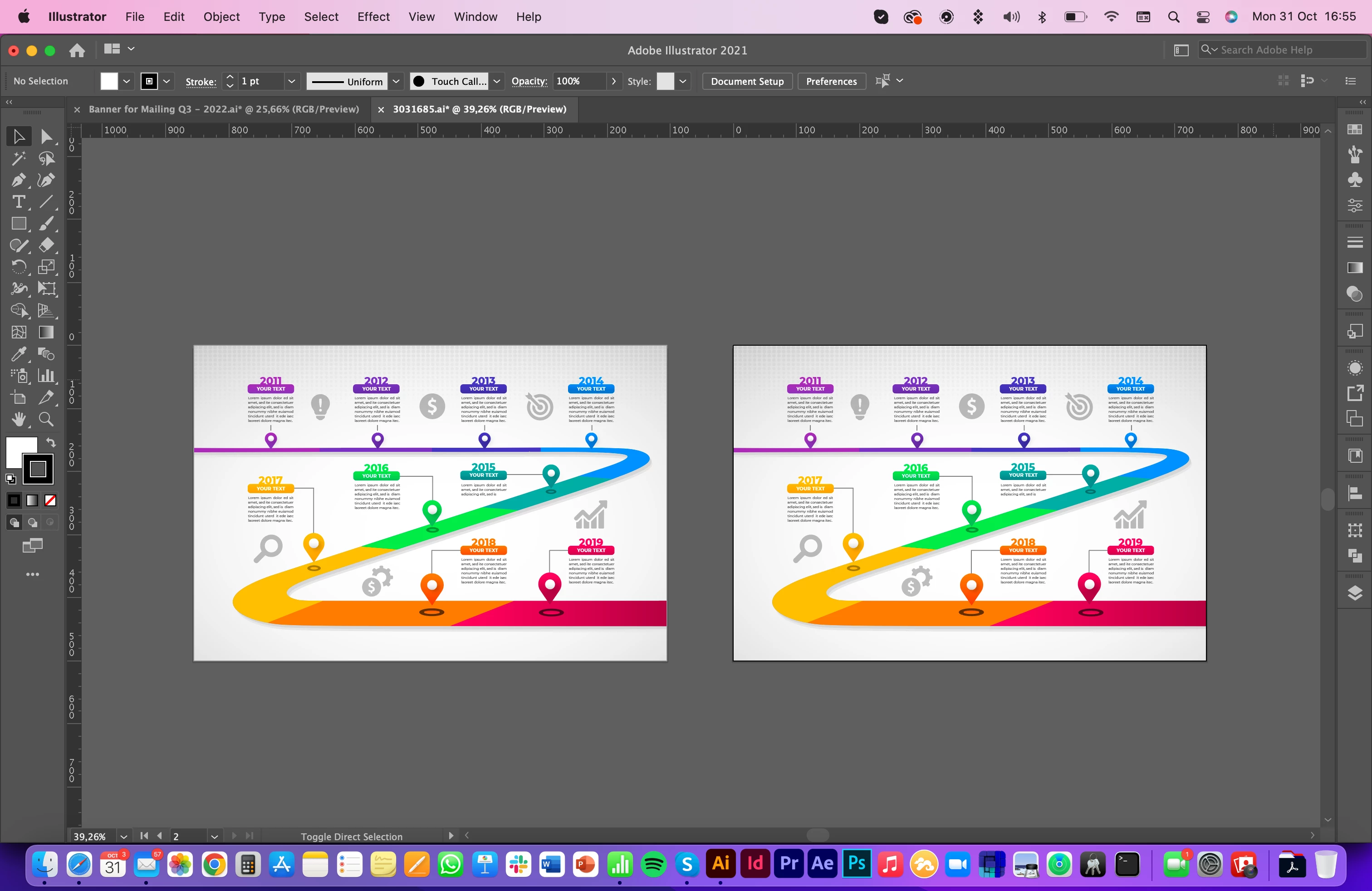The width and height of the screenshot is (1372, 891).
Task: Toggle default fill and stroke
Action: tap(10, 478)
